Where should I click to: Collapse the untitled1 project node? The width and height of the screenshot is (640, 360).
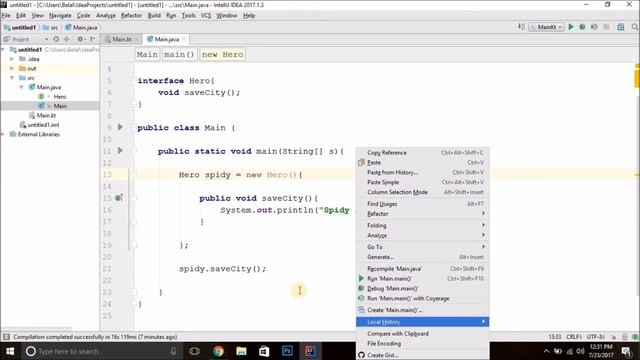(3, 49)
